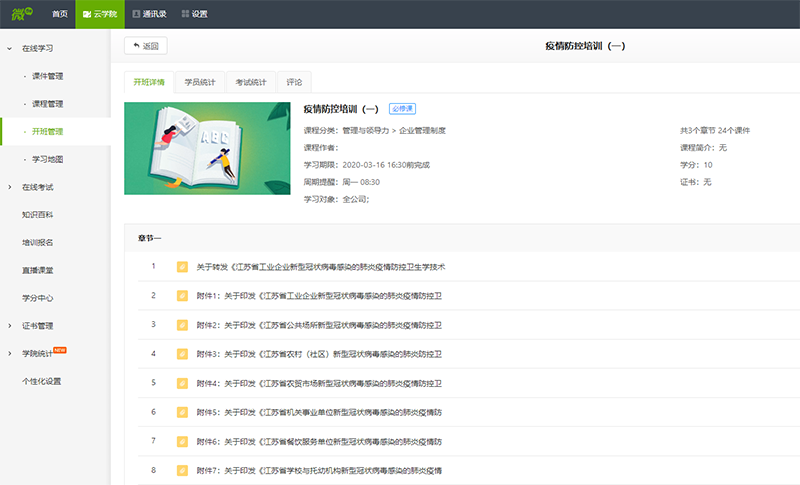Screen dimensions: 800x485
Task: Open 通讯录 contacts in the top bar
Action: [149, 14]
